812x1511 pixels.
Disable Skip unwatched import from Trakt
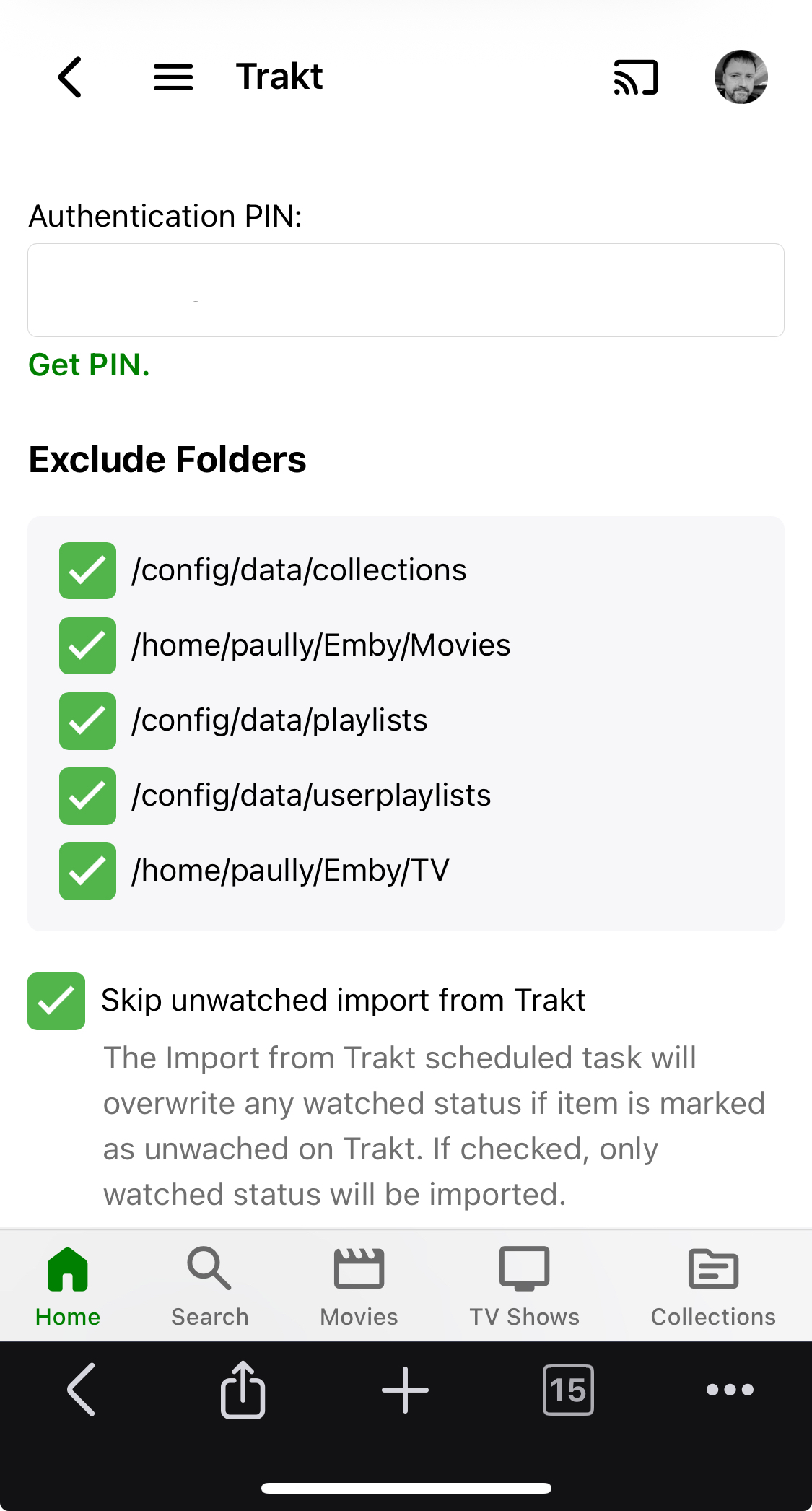tap(56, 1001)
